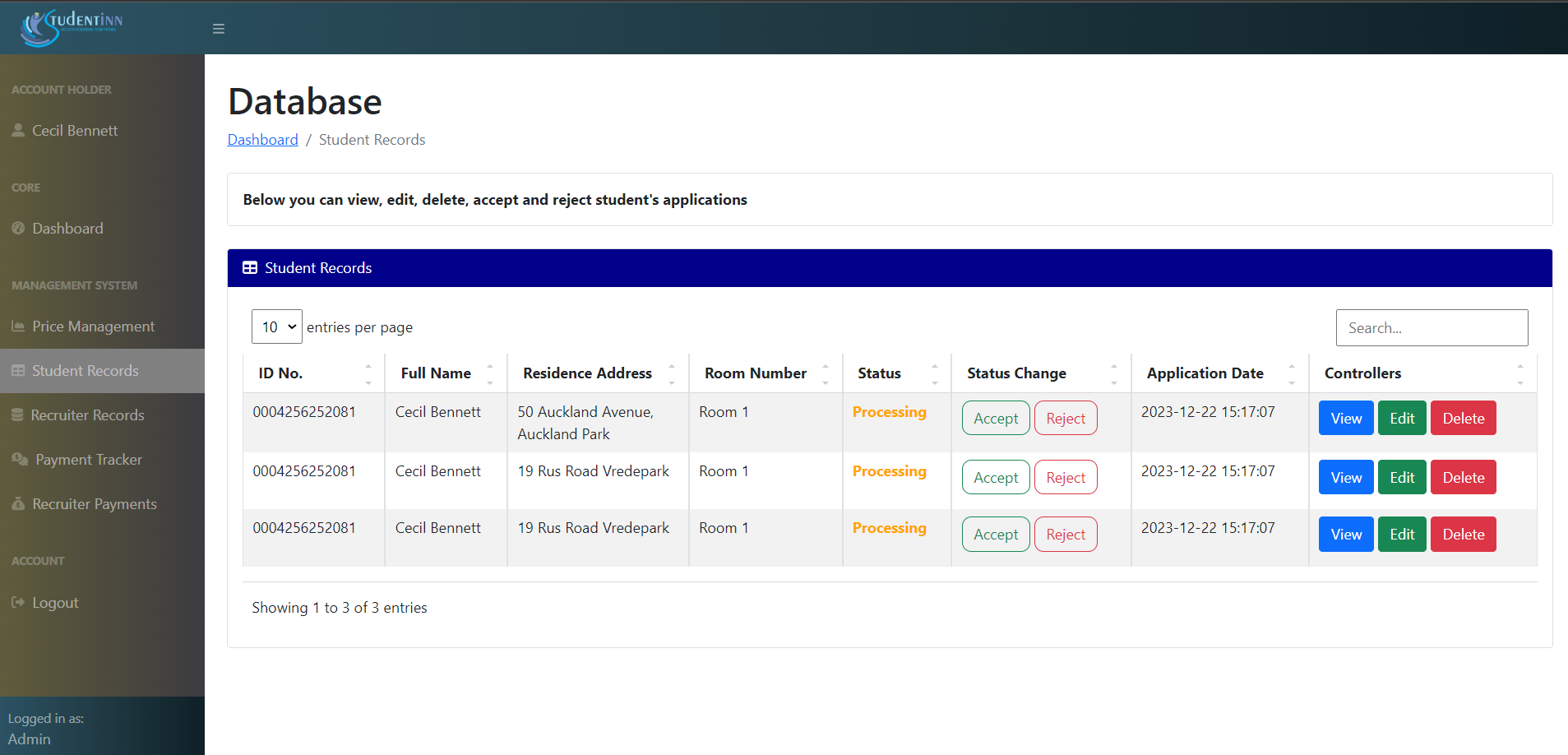Click the user icon beside Cecil Bennett
Viewport: 1568px width, 755px height.
pos(18,130)
